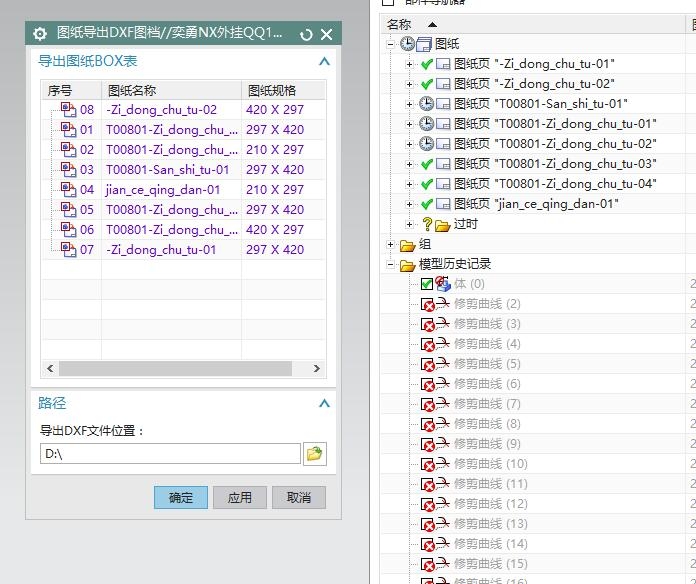
Task: Toggle checkbox for 修剪曲线 (9)
Action: pos(427,444)
